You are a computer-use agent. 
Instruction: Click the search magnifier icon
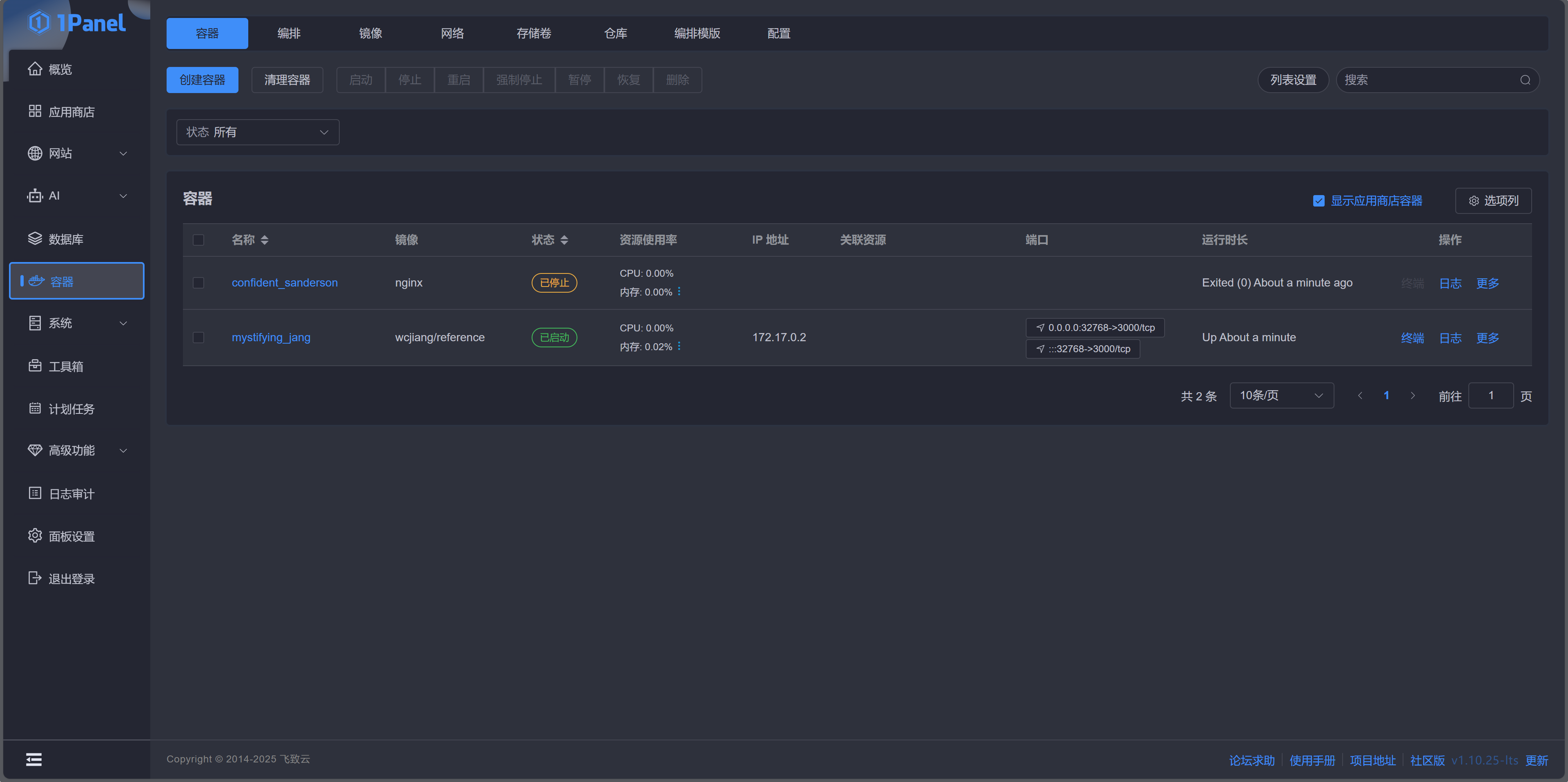pyautogui.click(x=1525, y=80)
